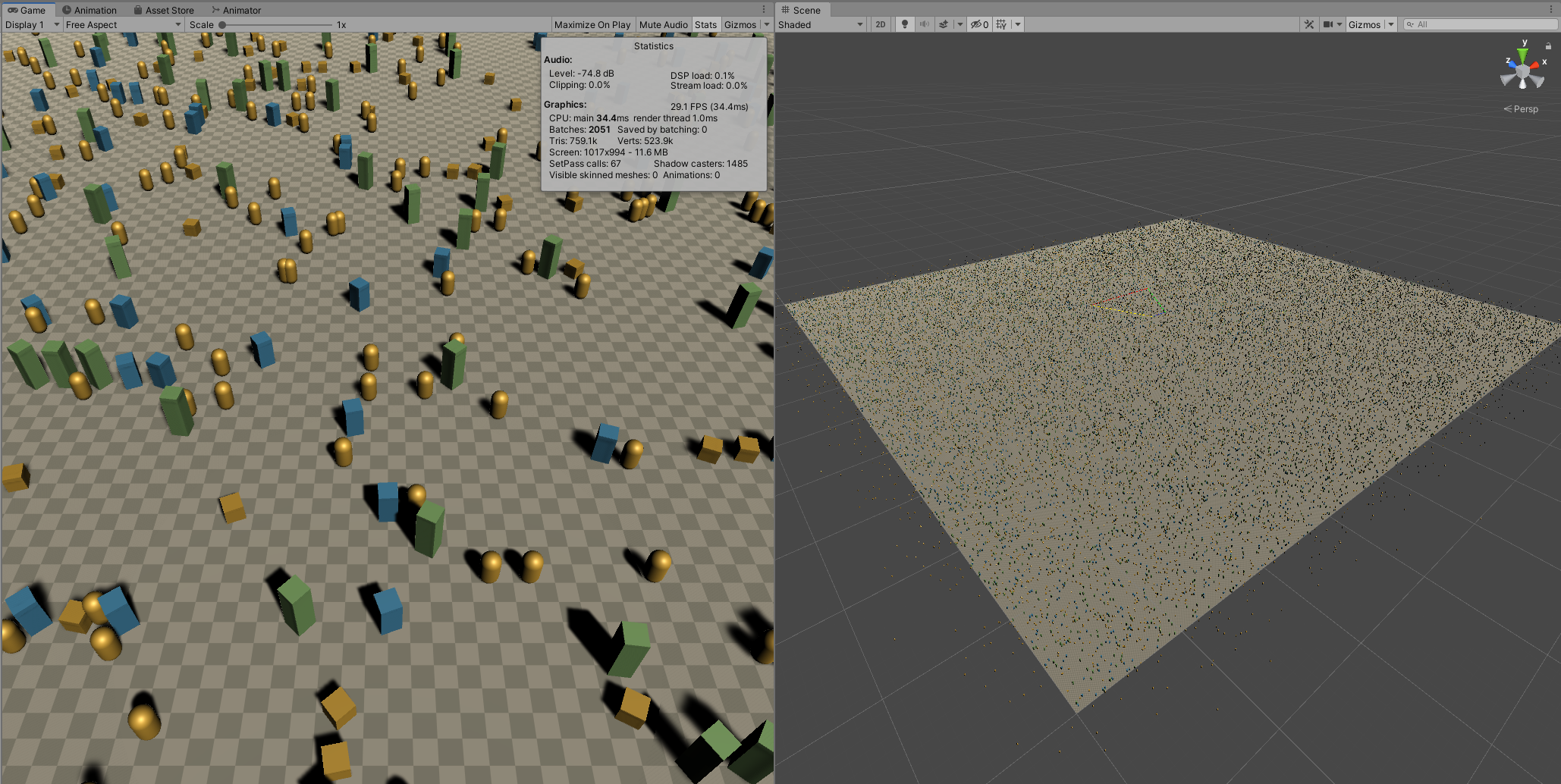1561x784 pixels.
Task: Toggle hidden objects visibility eye icon
Action: (979, 24)
